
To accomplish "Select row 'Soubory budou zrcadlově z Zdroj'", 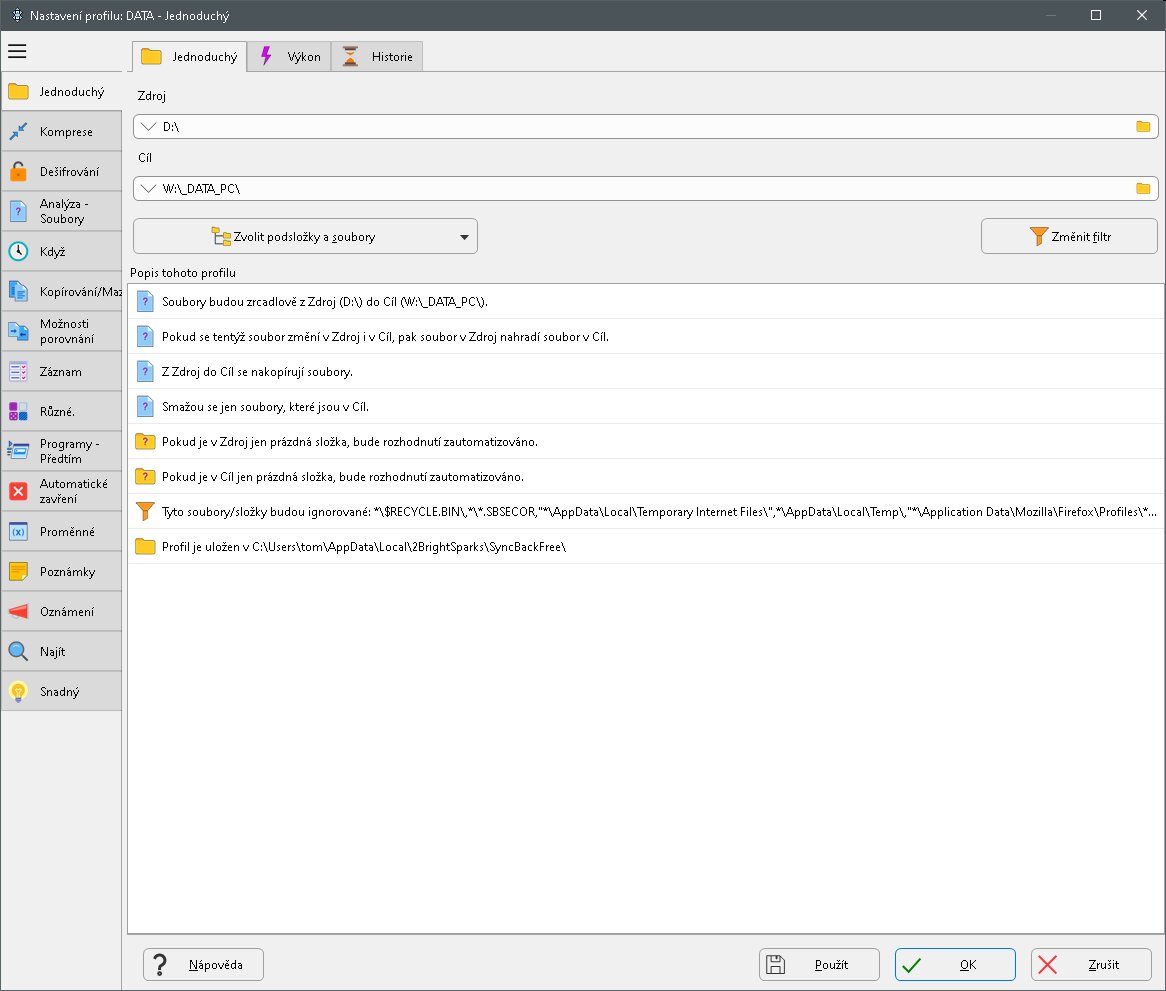I will click(x=645, y=302).
